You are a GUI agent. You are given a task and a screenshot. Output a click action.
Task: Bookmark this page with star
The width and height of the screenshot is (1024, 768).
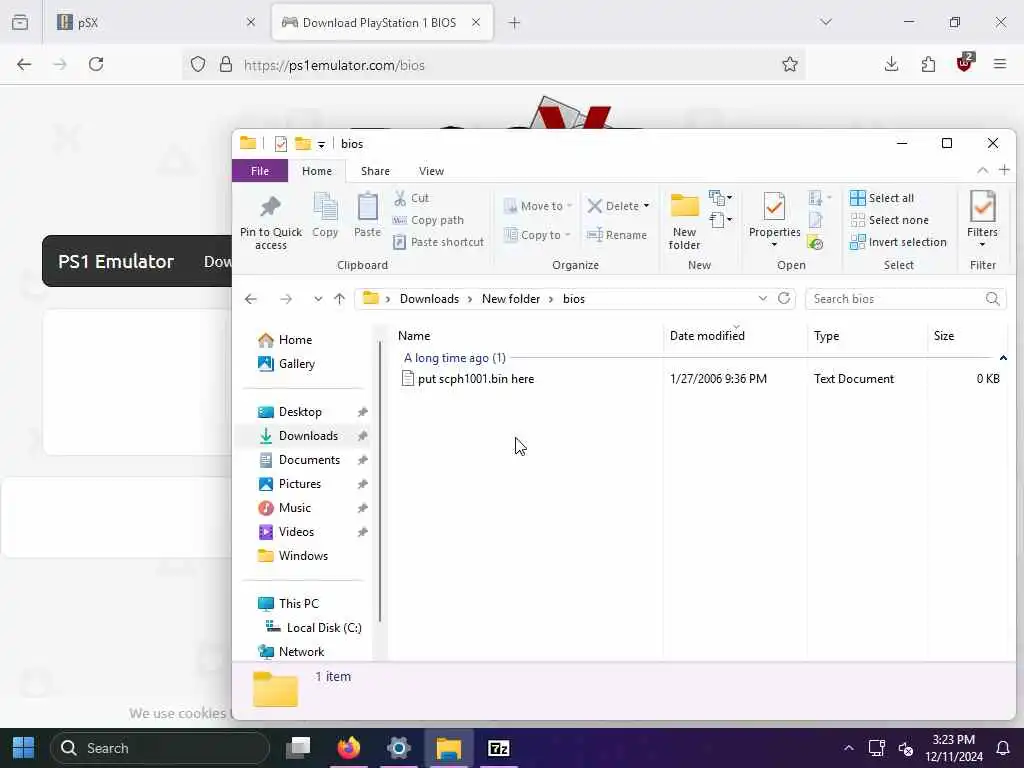[790, 64]
